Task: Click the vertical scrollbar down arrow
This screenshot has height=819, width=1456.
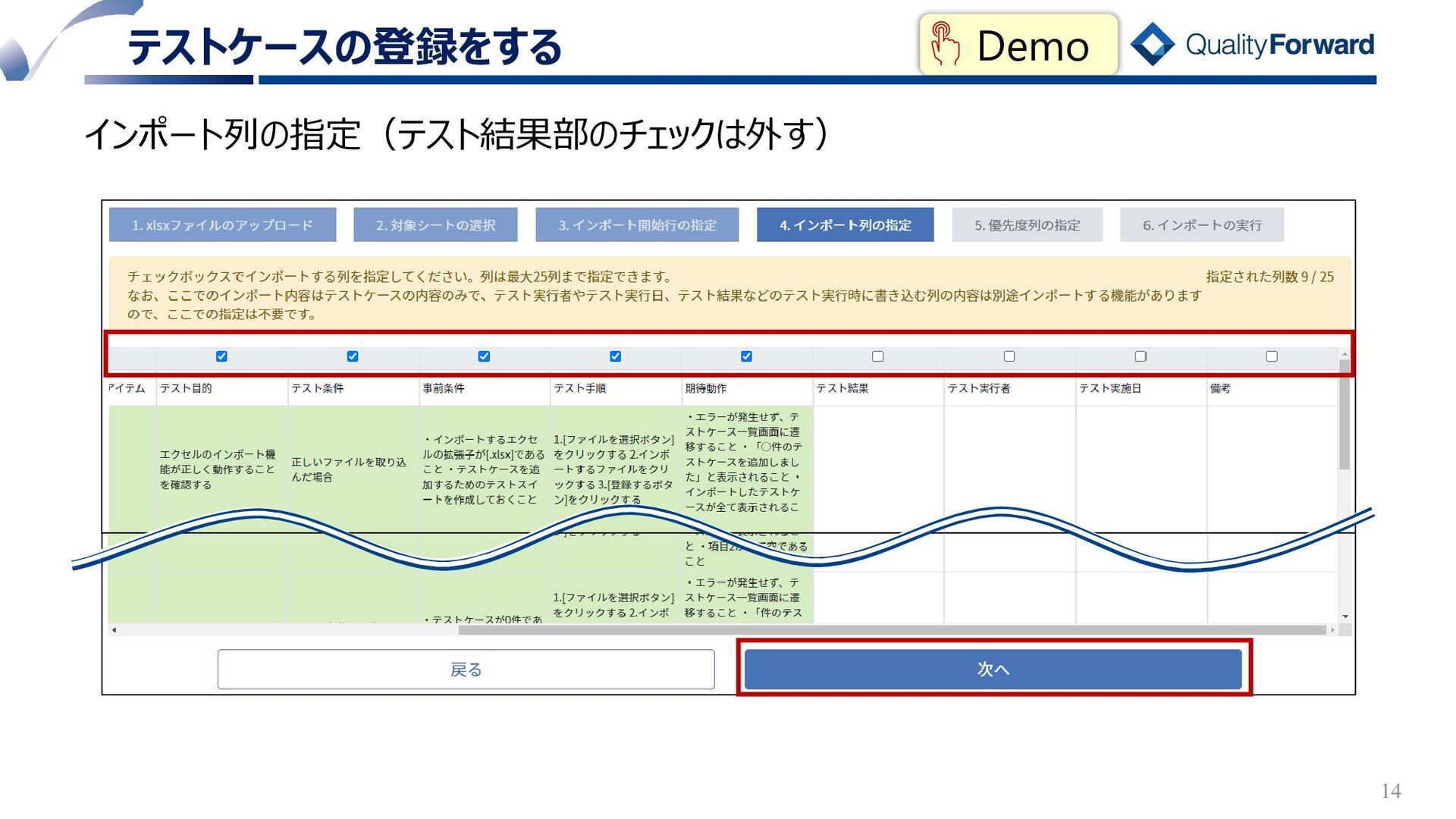Action: tap(1345, 617)
